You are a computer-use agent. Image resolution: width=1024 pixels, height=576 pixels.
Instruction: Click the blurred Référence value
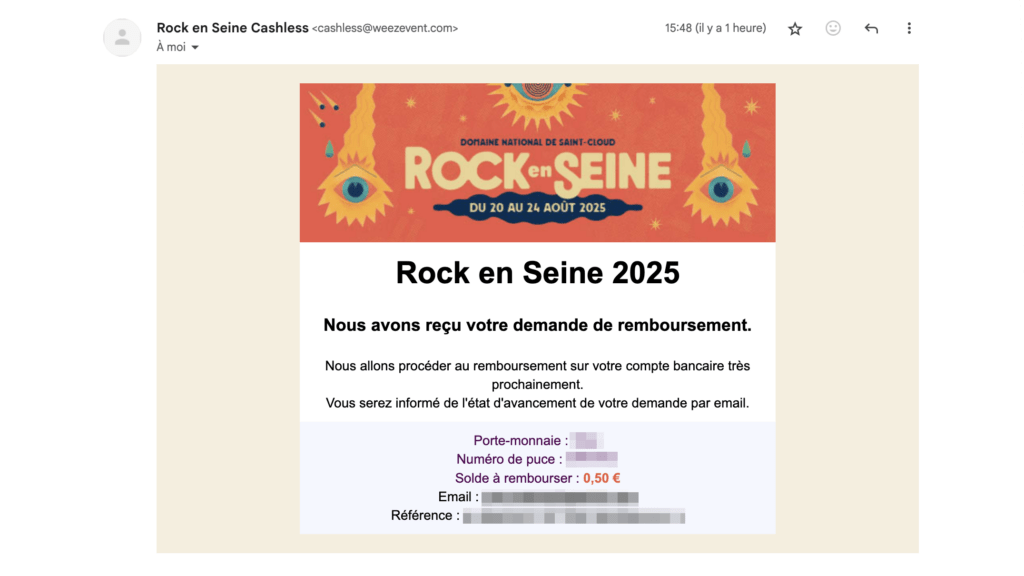pos(573,516)
